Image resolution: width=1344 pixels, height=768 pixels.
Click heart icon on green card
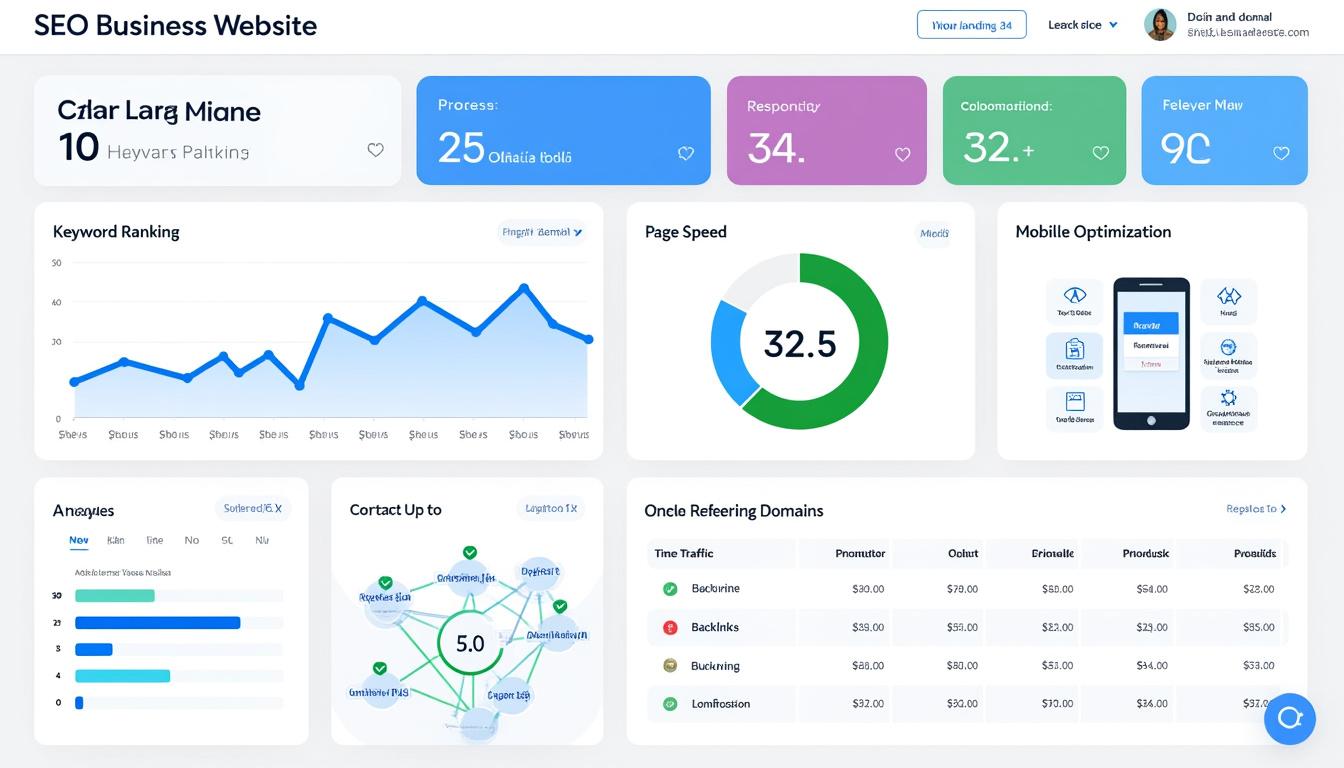point(1101,153)
